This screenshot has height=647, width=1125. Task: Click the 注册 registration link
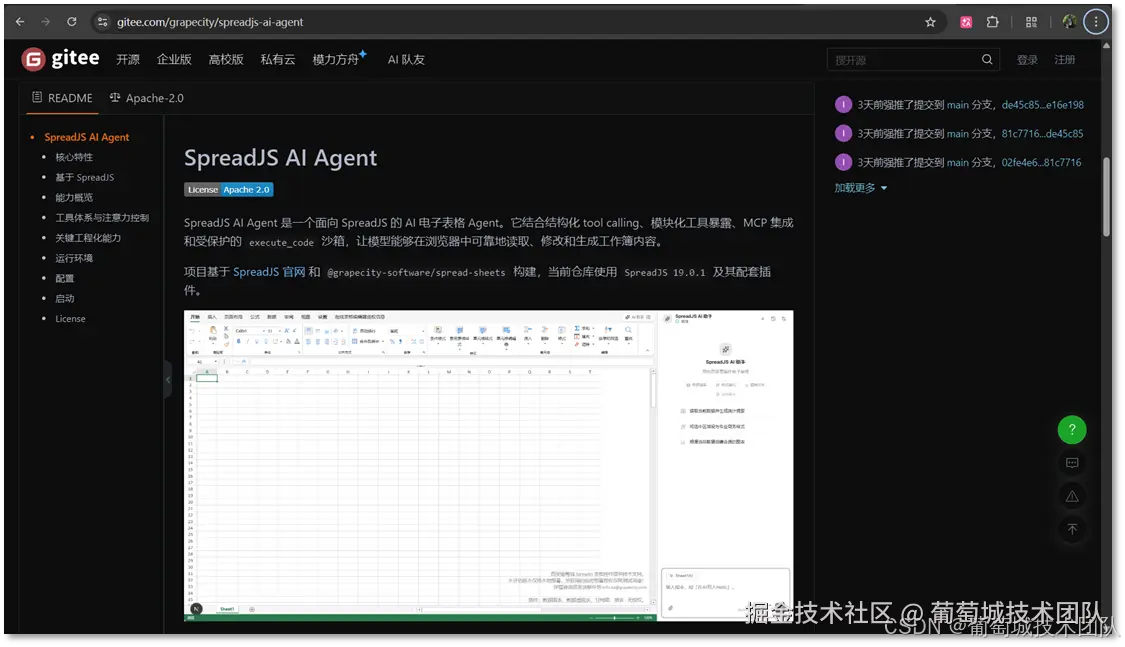(1064, 59)
